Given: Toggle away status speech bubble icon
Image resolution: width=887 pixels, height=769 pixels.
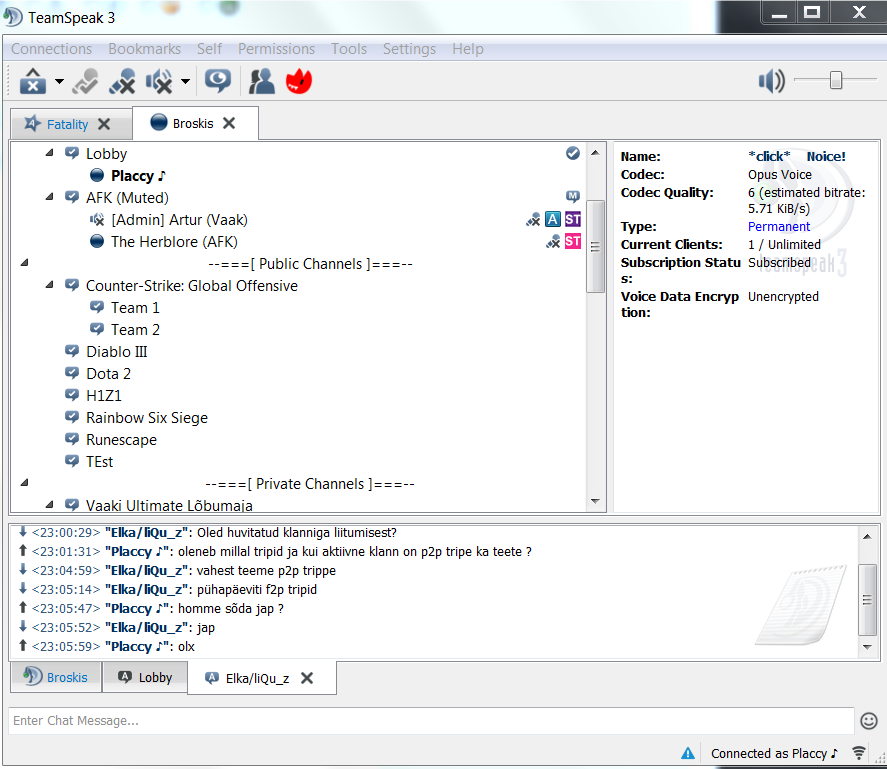Looking at the screenshot, I should (x=217, y=81).
